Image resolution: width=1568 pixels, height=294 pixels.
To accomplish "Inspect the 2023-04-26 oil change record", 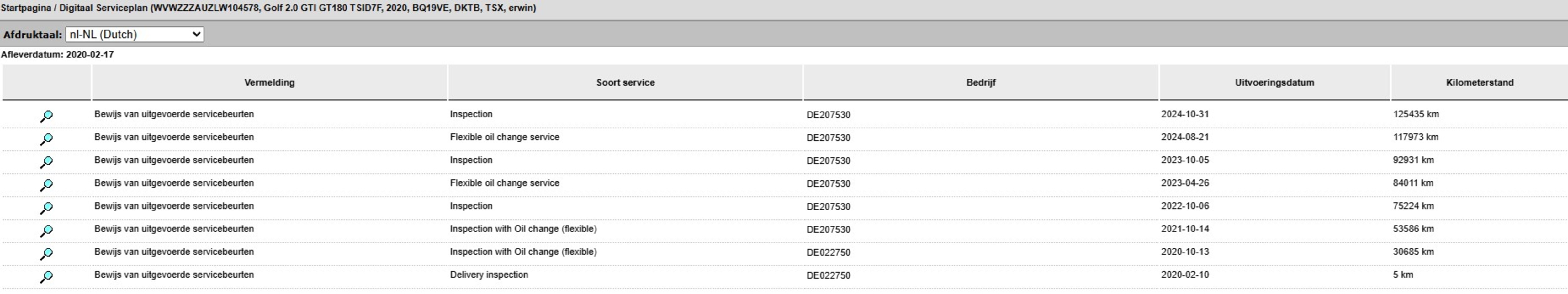I will tap(46, 185).
